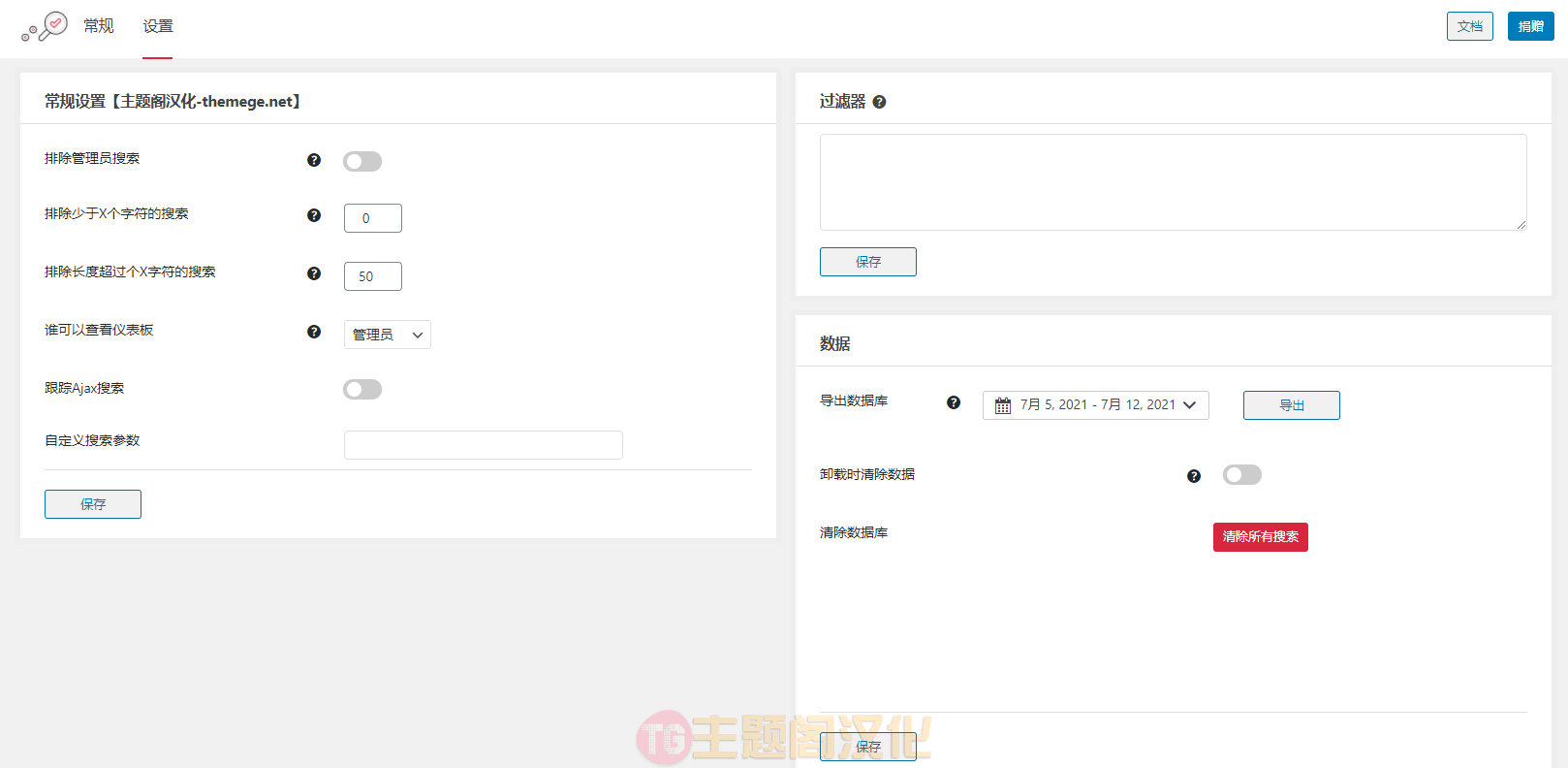This screenshot has width=1568, height=768.
Task: Click 导出 to export database
Action: (1292, 405)
